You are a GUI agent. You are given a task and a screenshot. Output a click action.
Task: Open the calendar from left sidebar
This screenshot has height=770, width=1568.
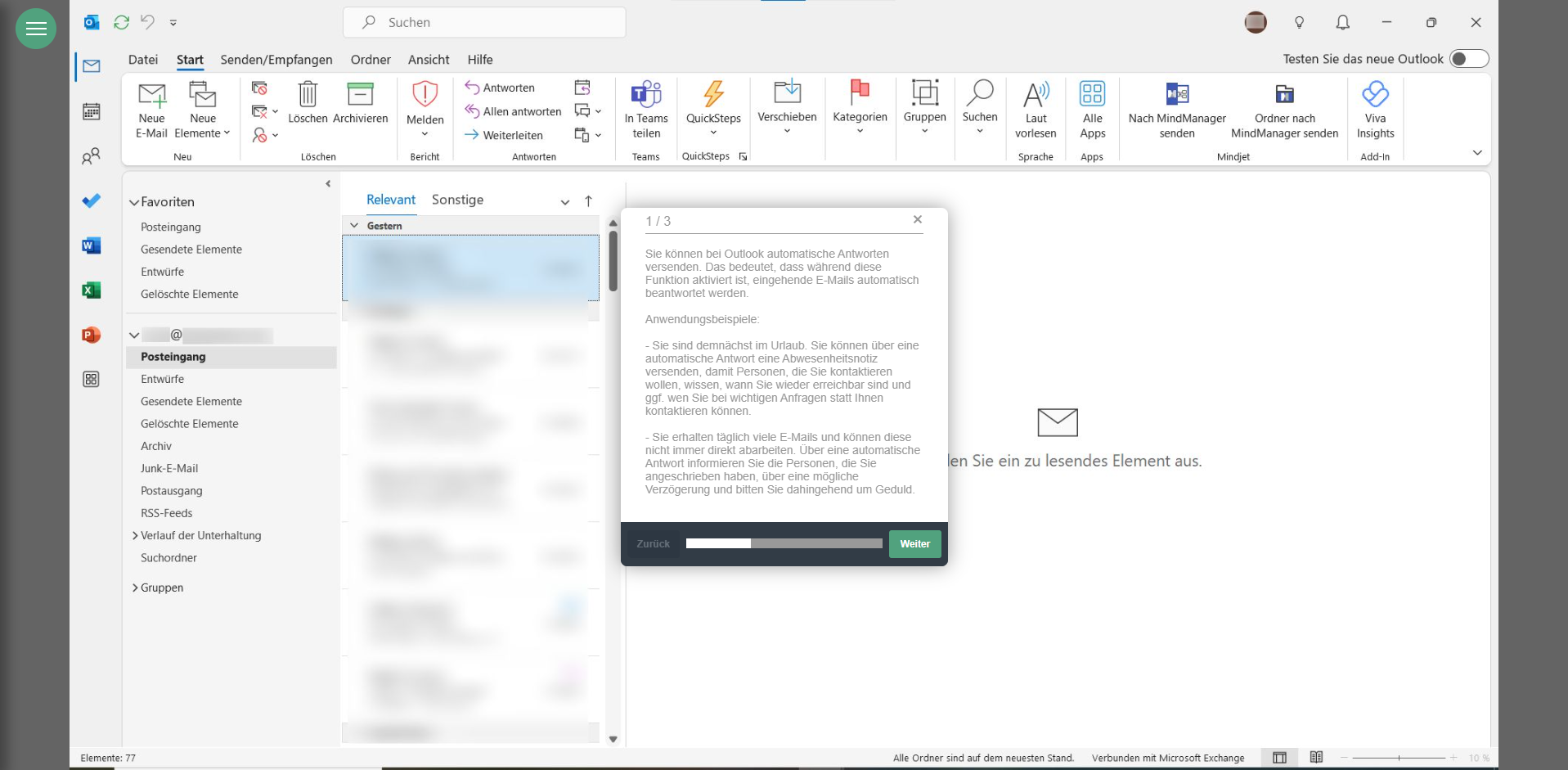tap(91, 111)
